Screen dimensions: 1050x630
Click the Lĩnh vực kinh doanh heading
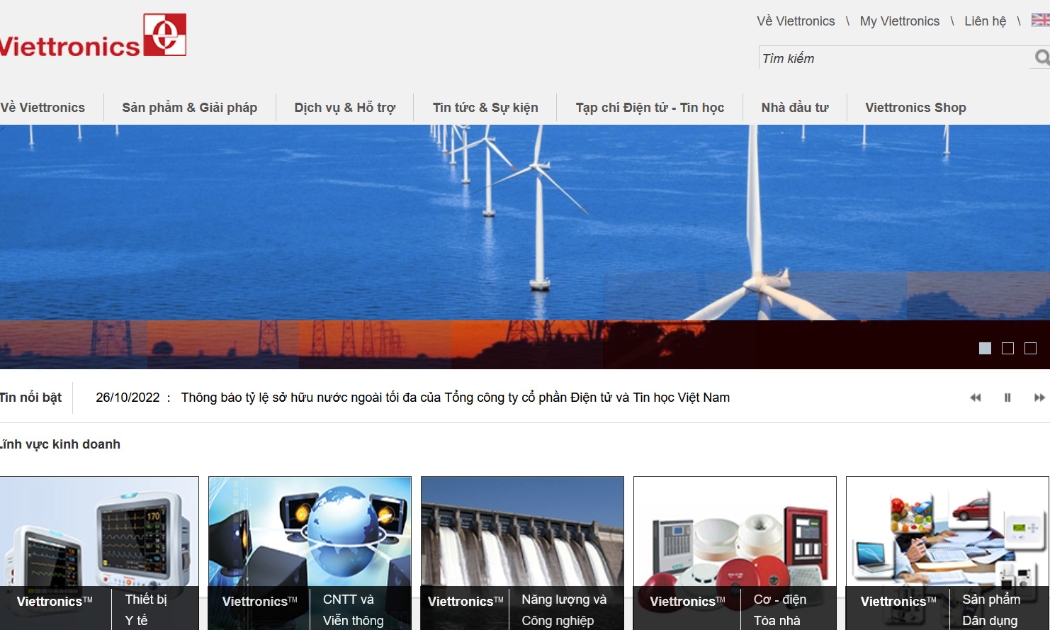tap(60, 445)
